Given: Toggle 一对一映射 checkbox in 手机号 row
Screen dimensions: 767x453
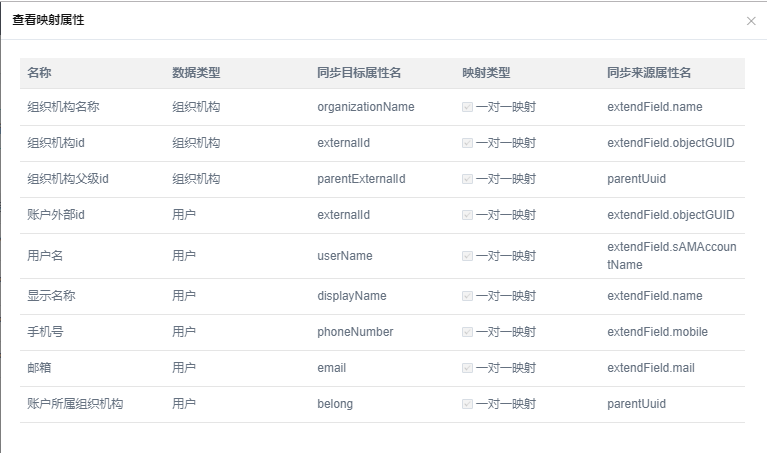Looking at the screenshot, I should [x=468, y=332].
